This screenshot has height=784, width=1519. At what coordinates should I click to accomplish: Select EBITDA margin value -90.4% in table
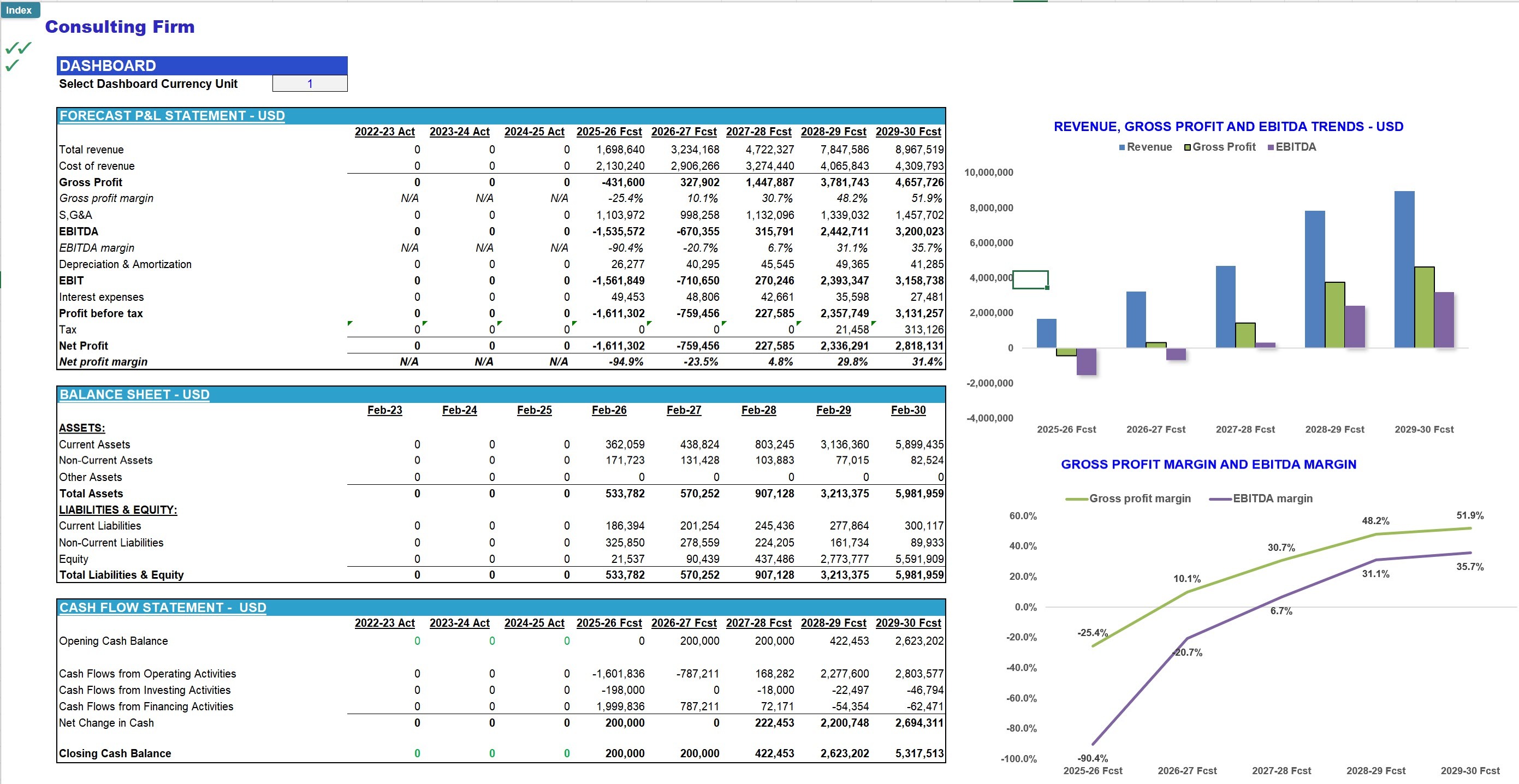626,248
